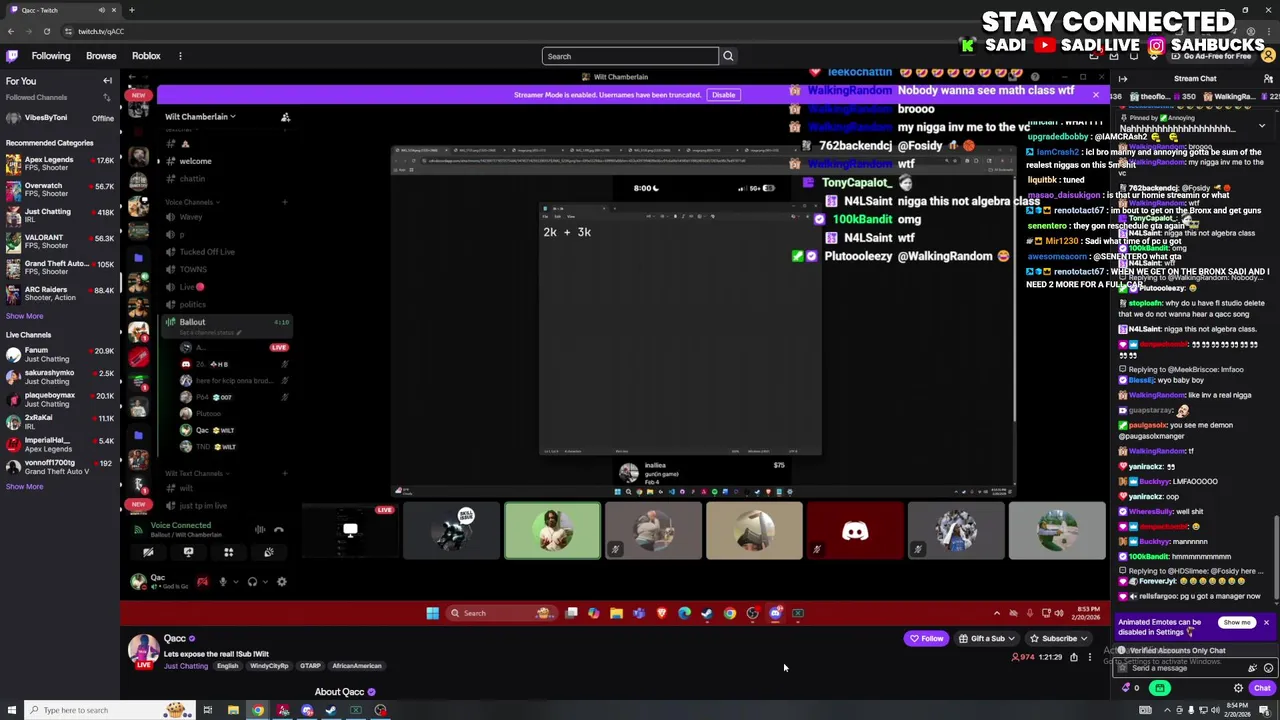
Task: Open Discord soundboard button
Action: (268, 552)
